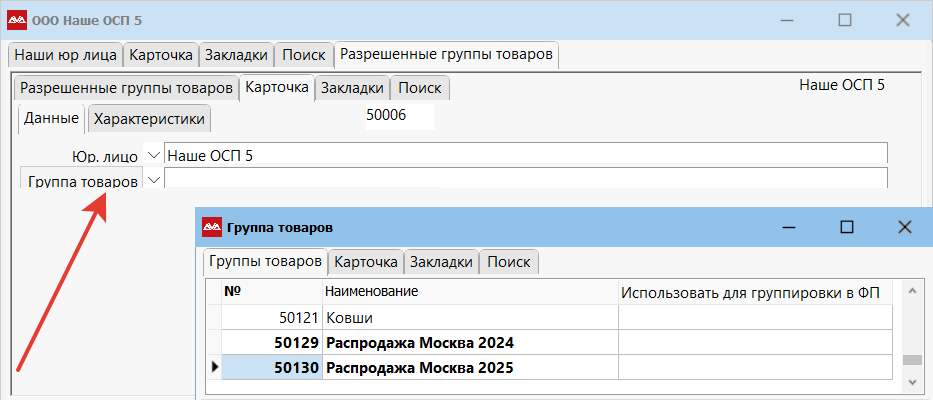Open the Поиск tab in Группа товаров window
The width and height of the screenshot is (933, 400).
click(510, 262)
